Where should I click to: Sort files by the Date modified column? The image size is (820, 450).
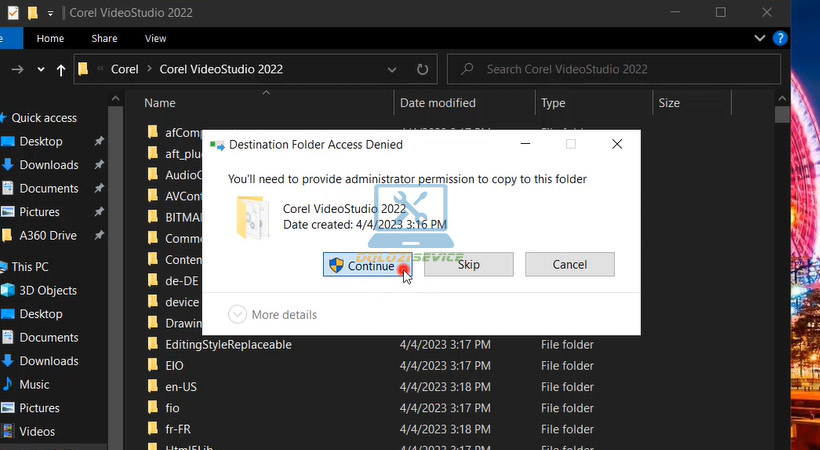click(438, 103)
